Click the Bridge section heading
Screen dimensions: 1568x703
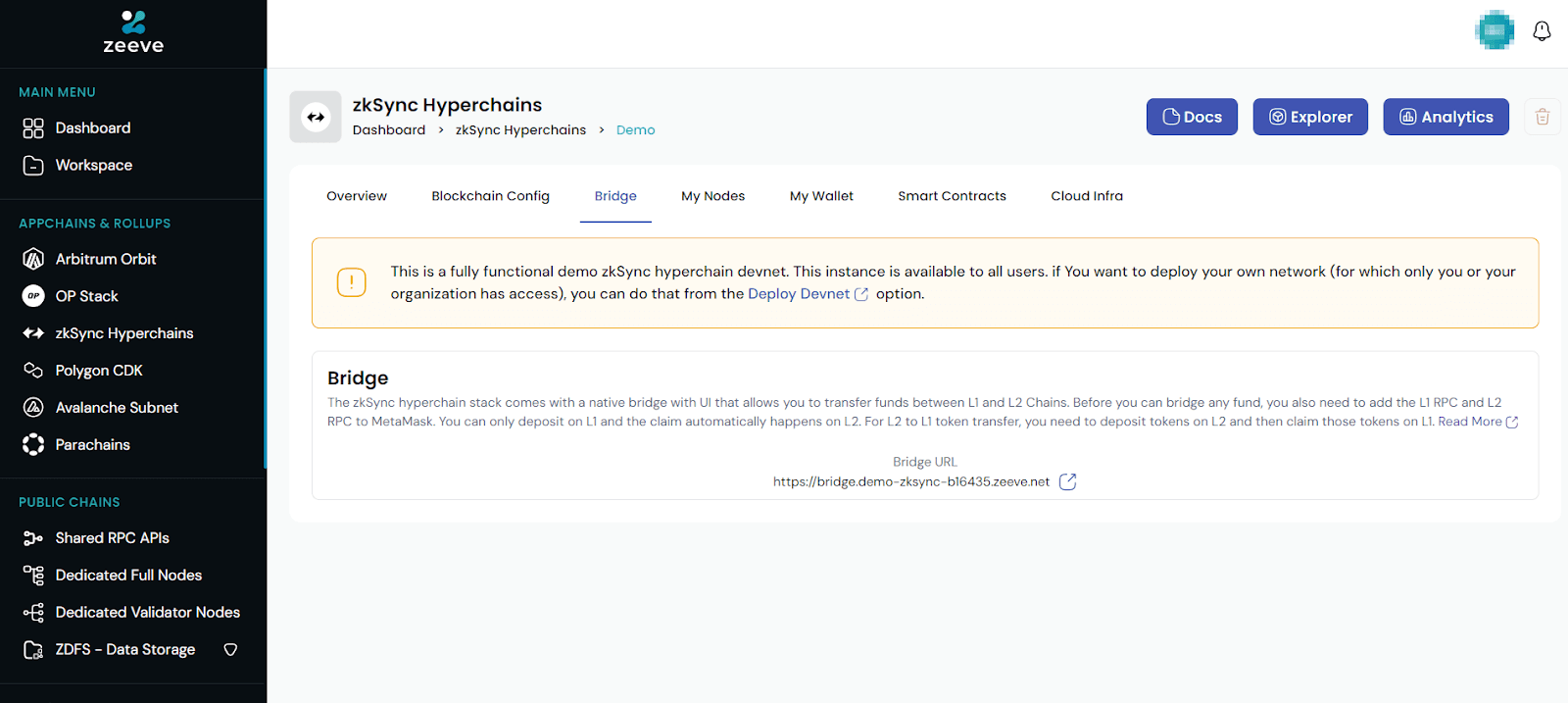(358, 378)
